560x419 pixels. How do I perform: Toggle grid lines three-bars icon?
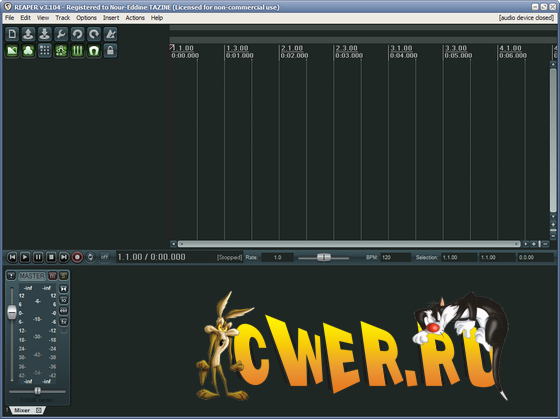pos(78,51)
